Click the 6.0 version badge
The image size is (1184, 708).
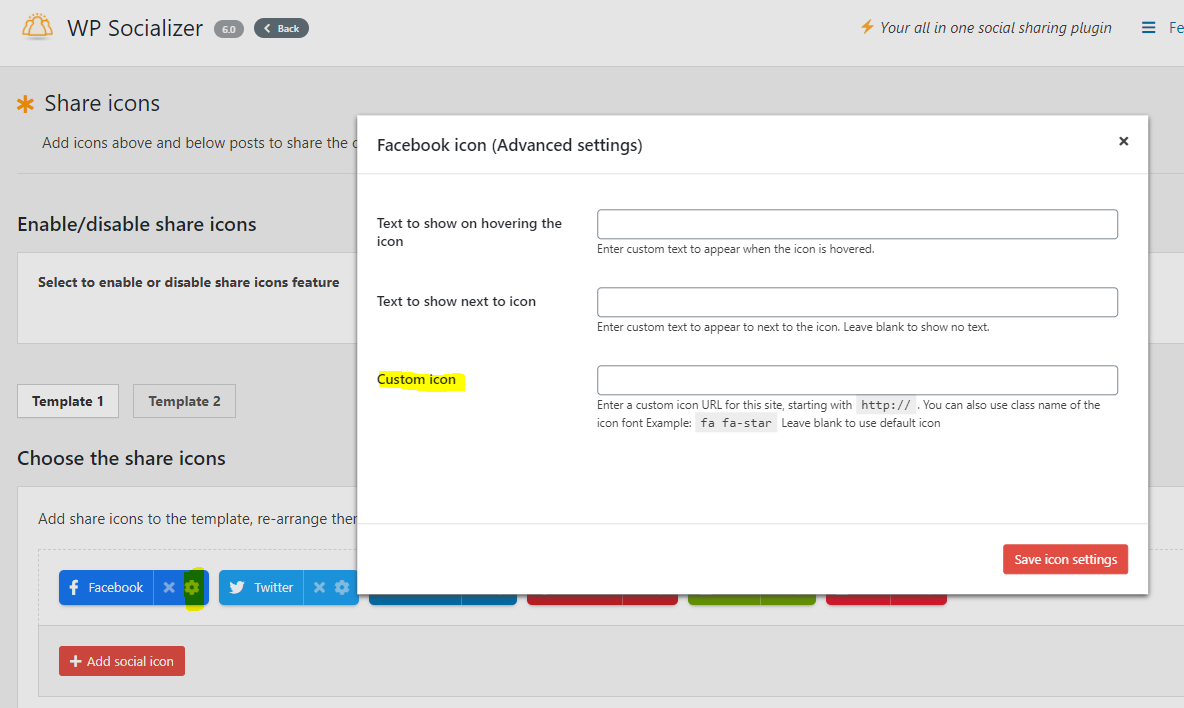(x=228, y=29)
